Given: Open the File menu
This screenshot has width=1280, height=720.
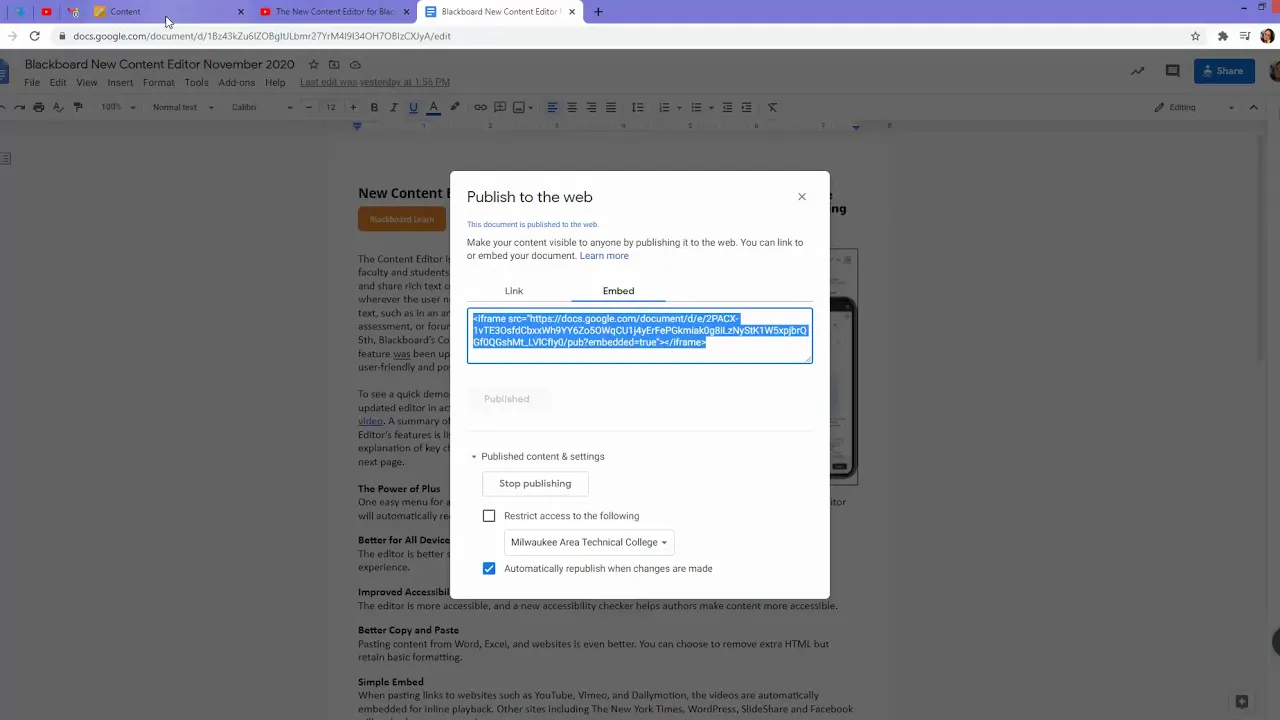Looking at the screenshot, I should (32, 83).
